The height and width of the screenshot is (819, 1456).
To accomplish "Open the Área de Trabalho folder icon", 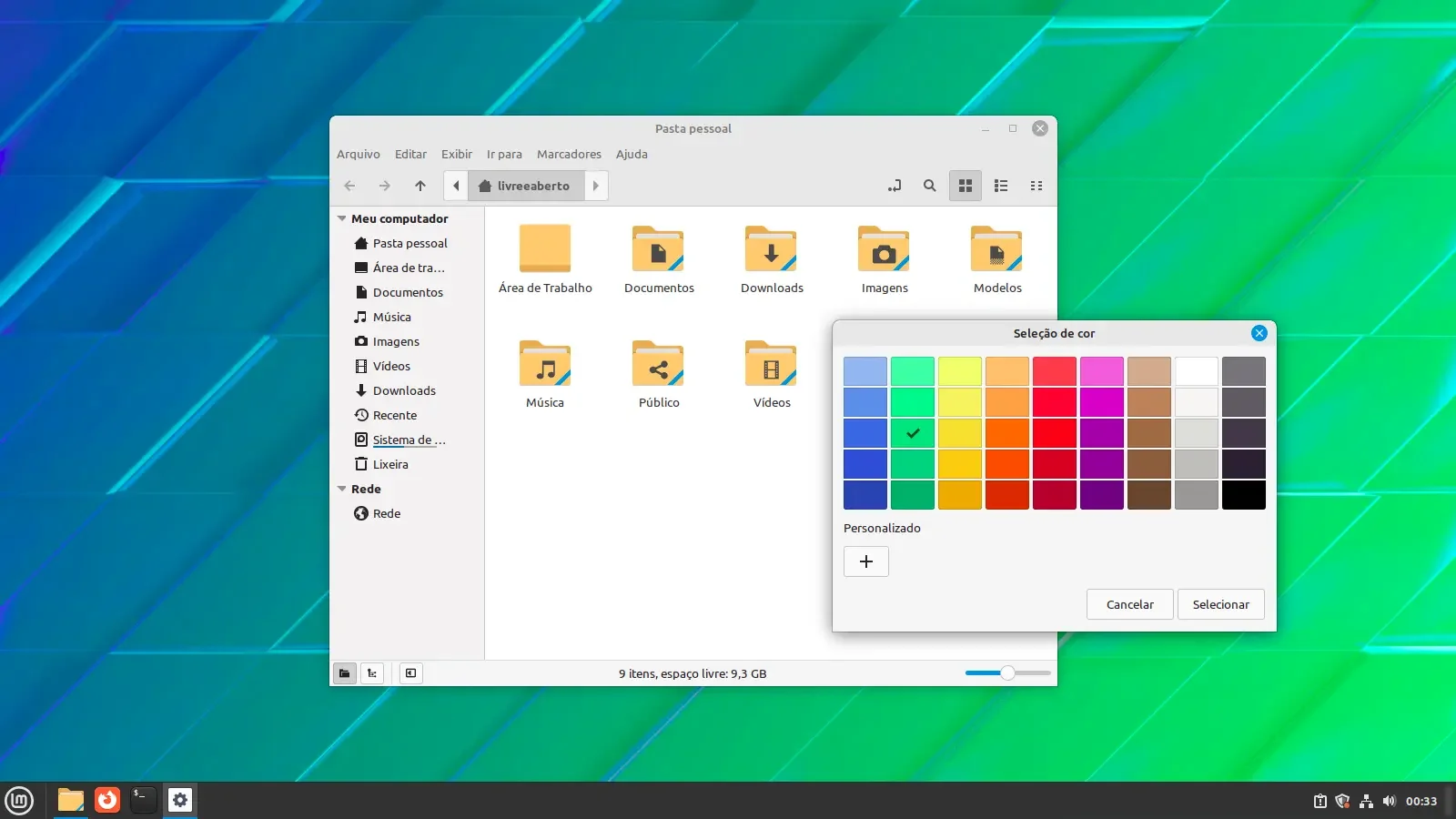I will coord(545,248).
